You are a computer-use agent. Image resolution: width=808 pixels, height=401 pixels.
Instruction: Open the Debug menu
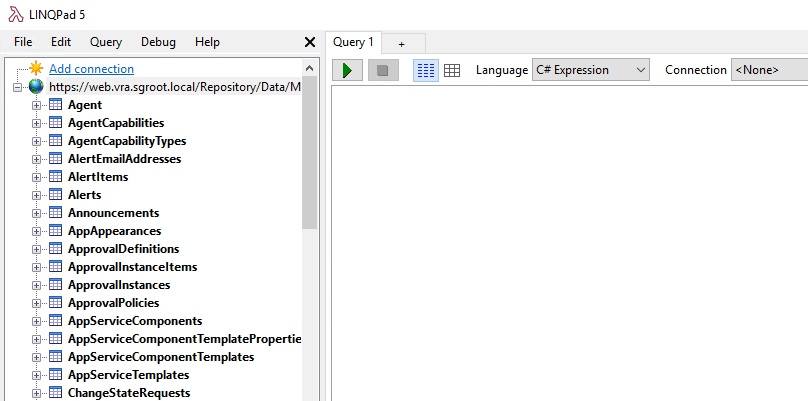point(158,42)
